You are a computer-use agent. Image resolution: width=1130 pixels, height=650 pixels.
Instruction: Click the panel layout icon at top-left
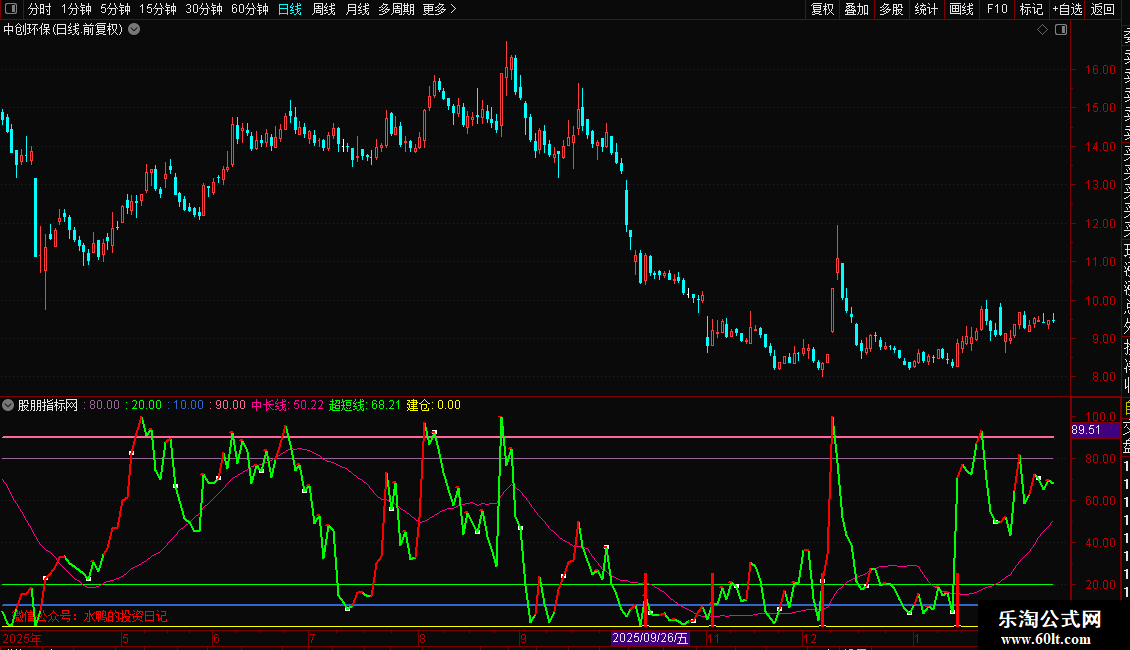[x=10, y=9]
